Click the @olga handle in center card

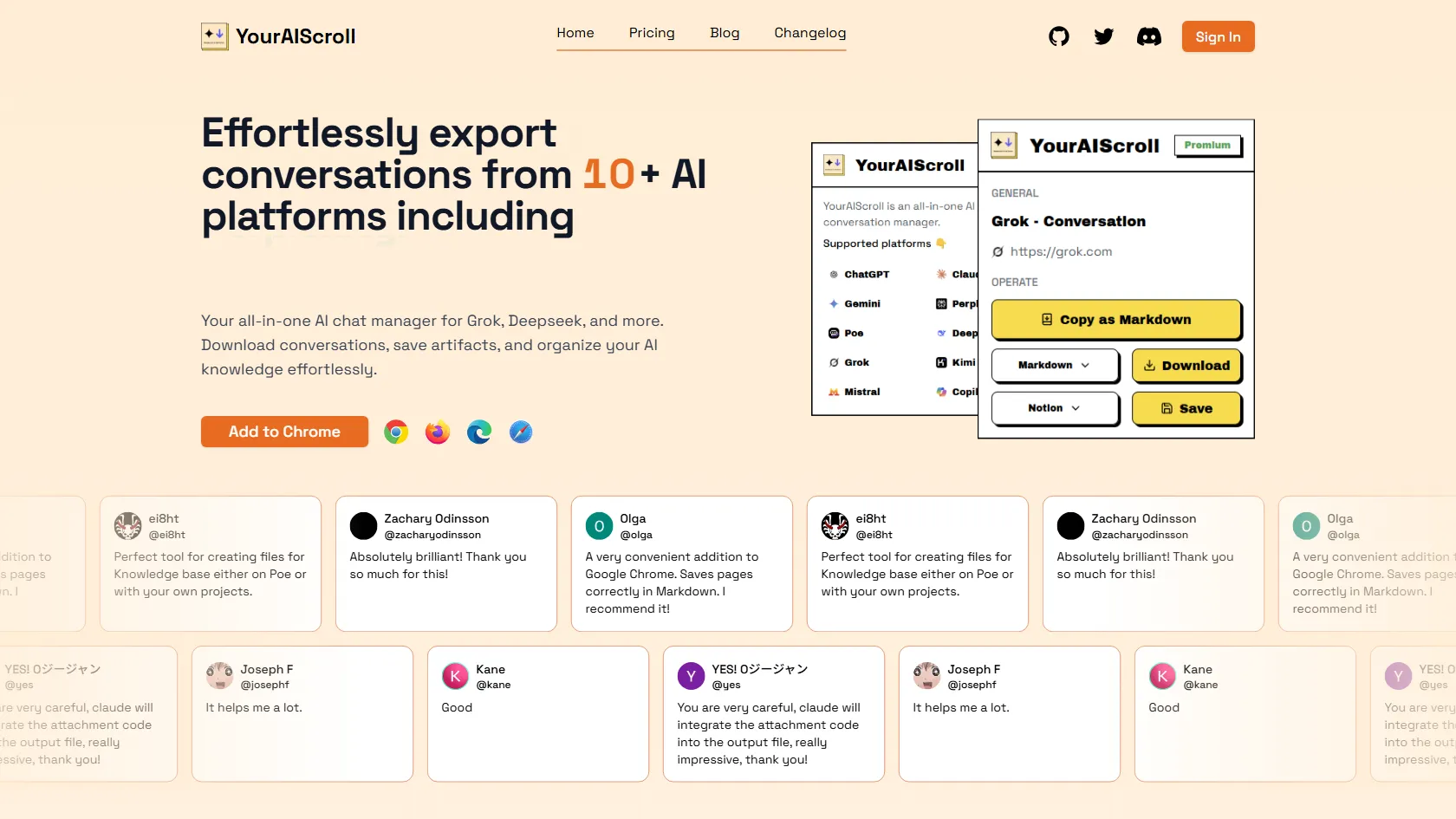tap(636, 535)
